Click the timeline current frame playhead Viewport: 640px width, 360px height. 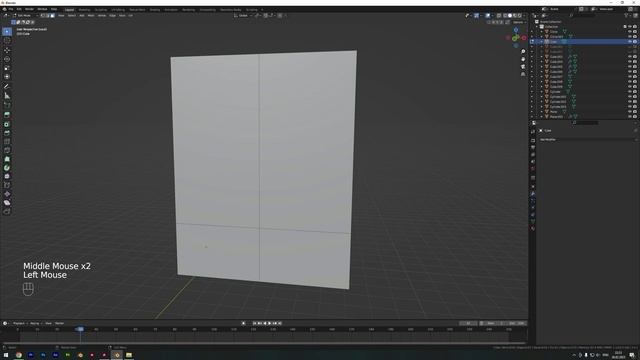click(x=80, y=329)
